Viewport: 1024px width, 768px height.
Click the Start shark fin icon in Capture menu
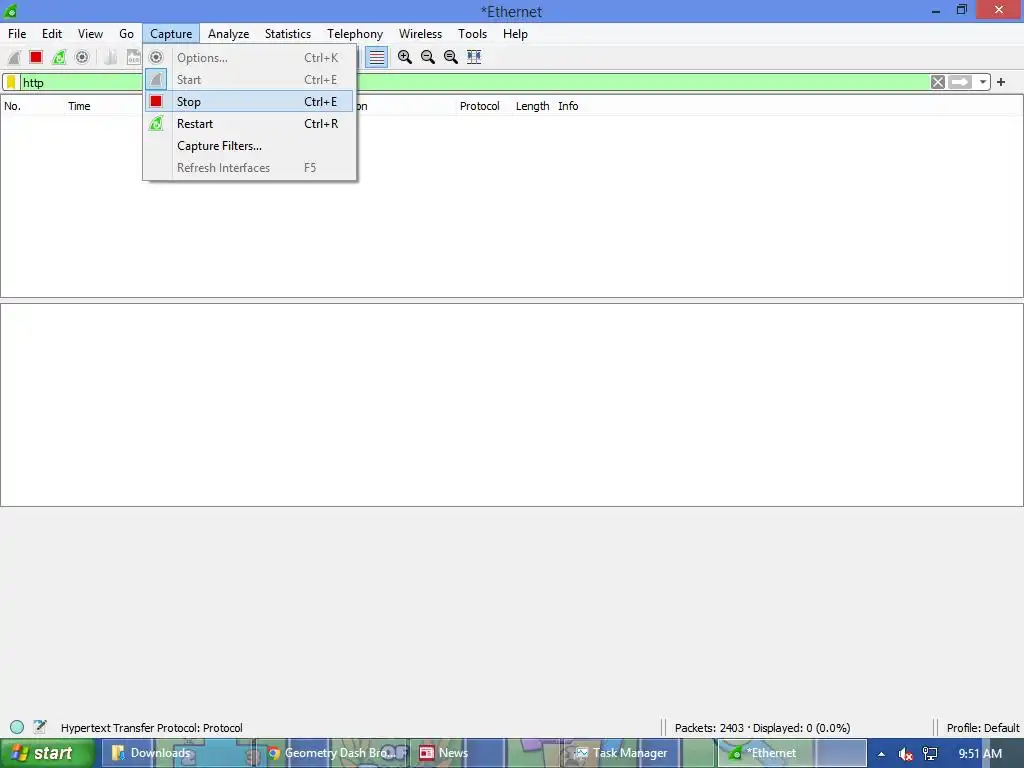click(x=156, y=80)
